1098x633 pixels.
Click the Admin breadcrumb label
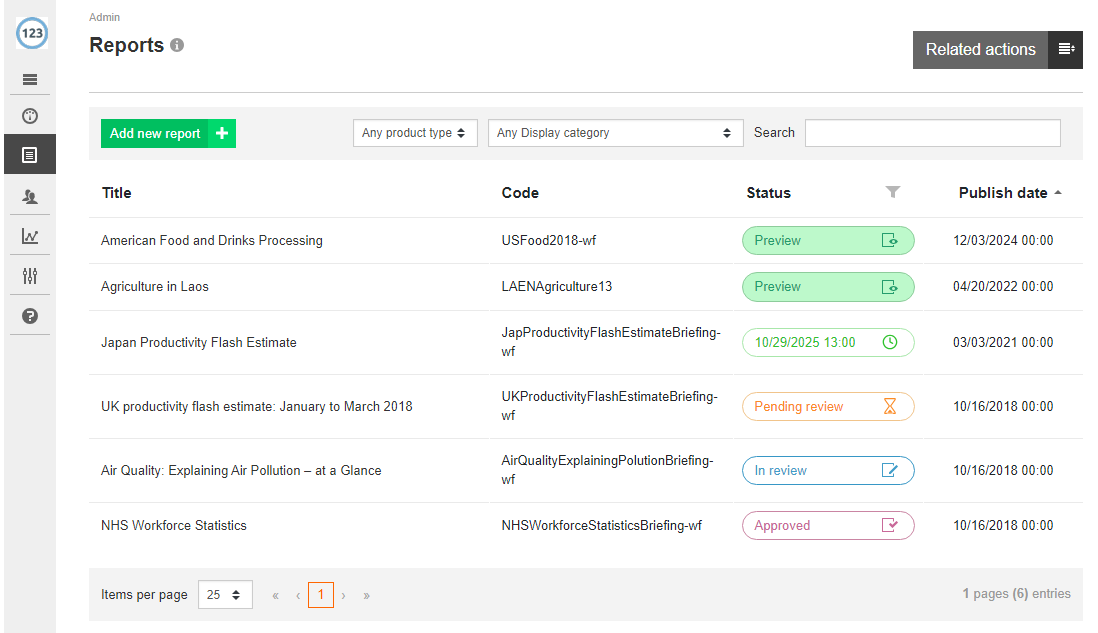coord(104,17)
